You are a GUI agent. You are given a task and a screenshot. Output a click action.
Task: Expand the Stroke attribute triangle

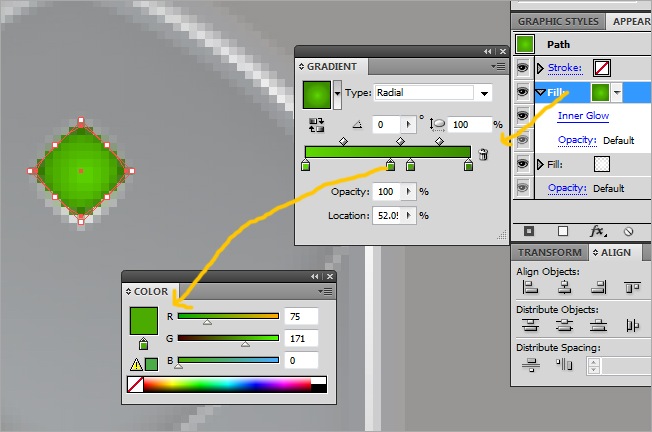(x=540, y=68)
